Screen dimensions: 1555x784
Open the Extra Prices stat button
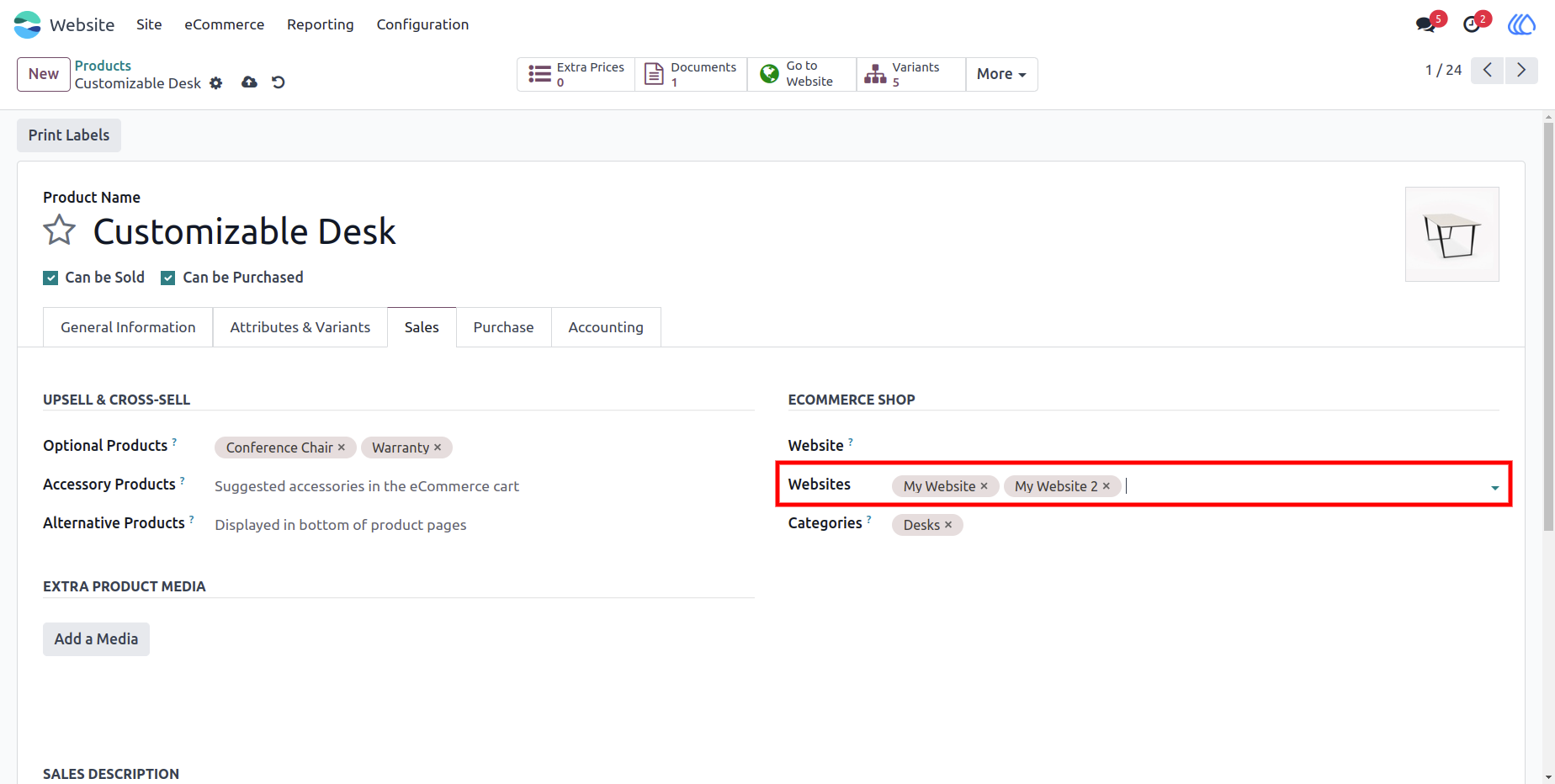click(576, 74)
